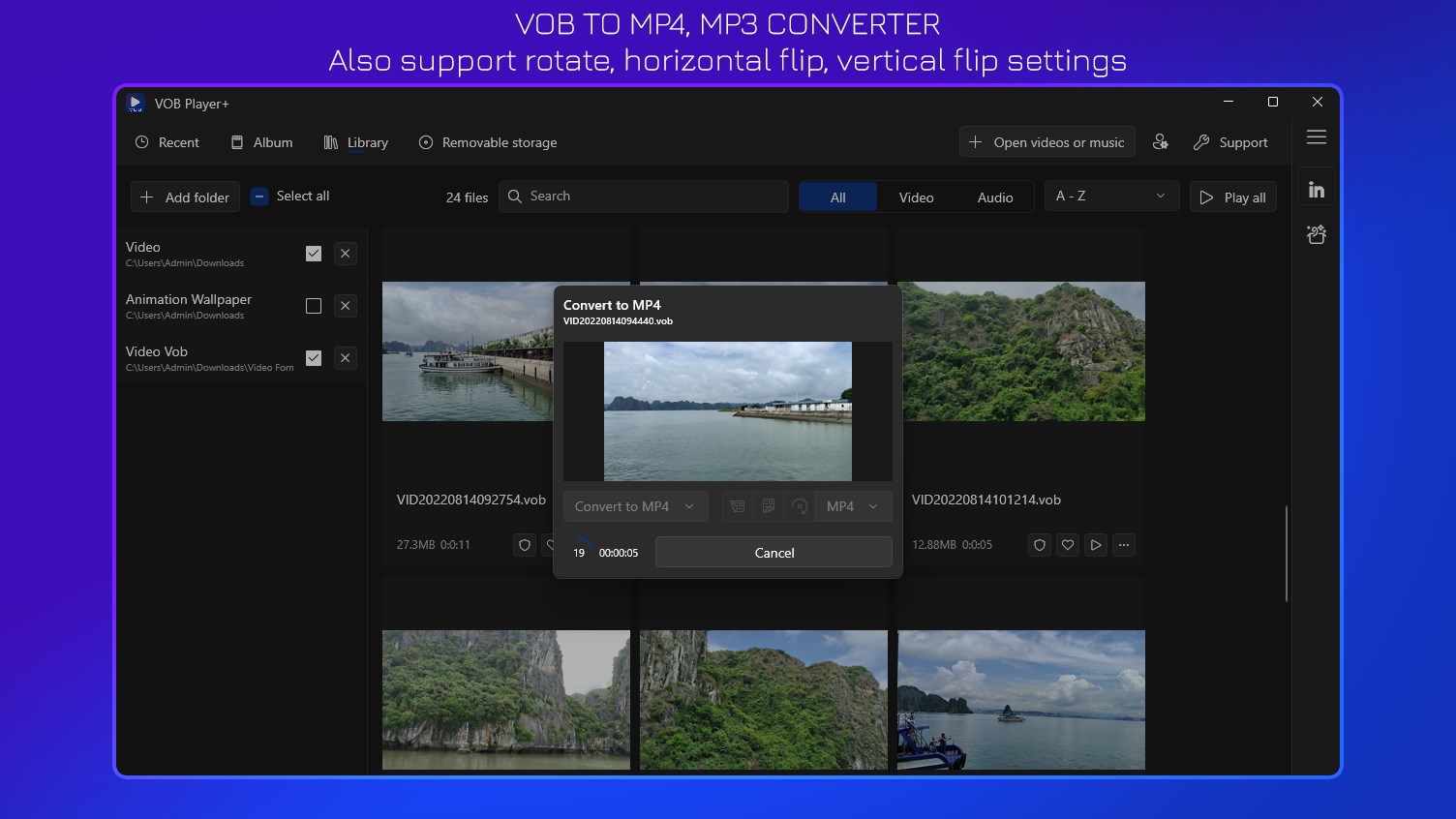Click the shield protect icon for VID20220814101214.vob
The width and height of the screenshot is (1456, 819).
coord(1039,544)
